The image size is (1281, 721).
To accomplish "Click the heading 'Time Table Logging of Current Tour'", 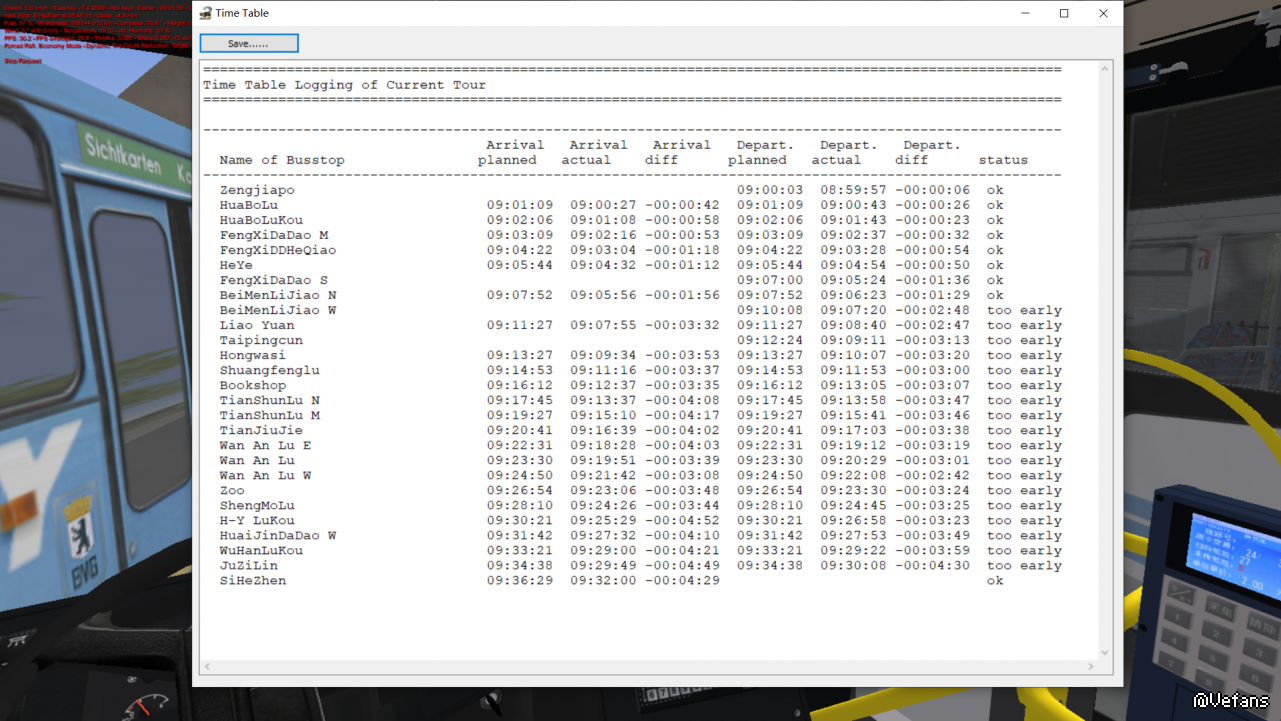I will (345, 85).
